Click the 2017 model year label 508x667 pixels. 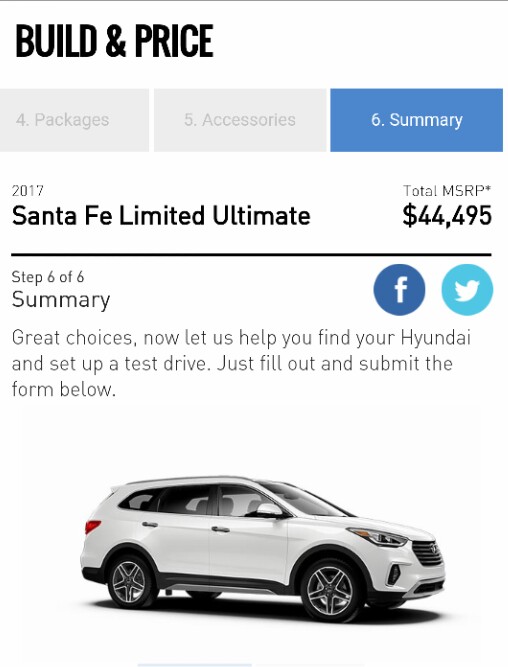point(28,191)
